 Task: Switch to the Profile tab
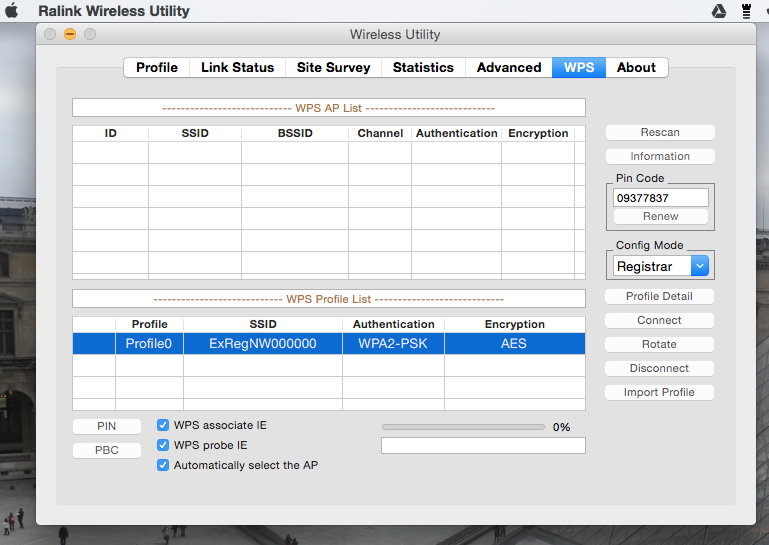tap(156, 67)
